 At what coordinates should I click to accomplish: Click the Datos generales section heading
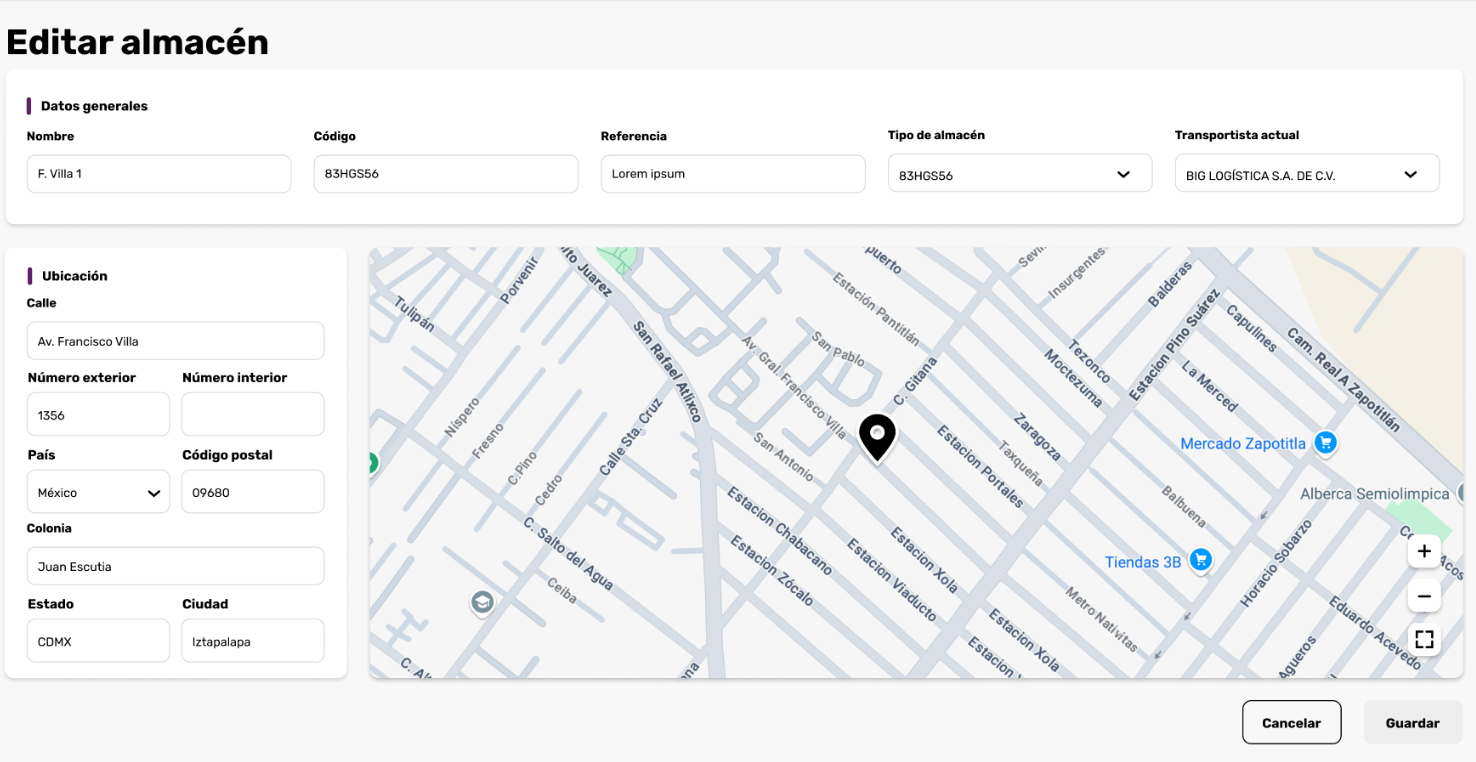(x=94, y=106)
